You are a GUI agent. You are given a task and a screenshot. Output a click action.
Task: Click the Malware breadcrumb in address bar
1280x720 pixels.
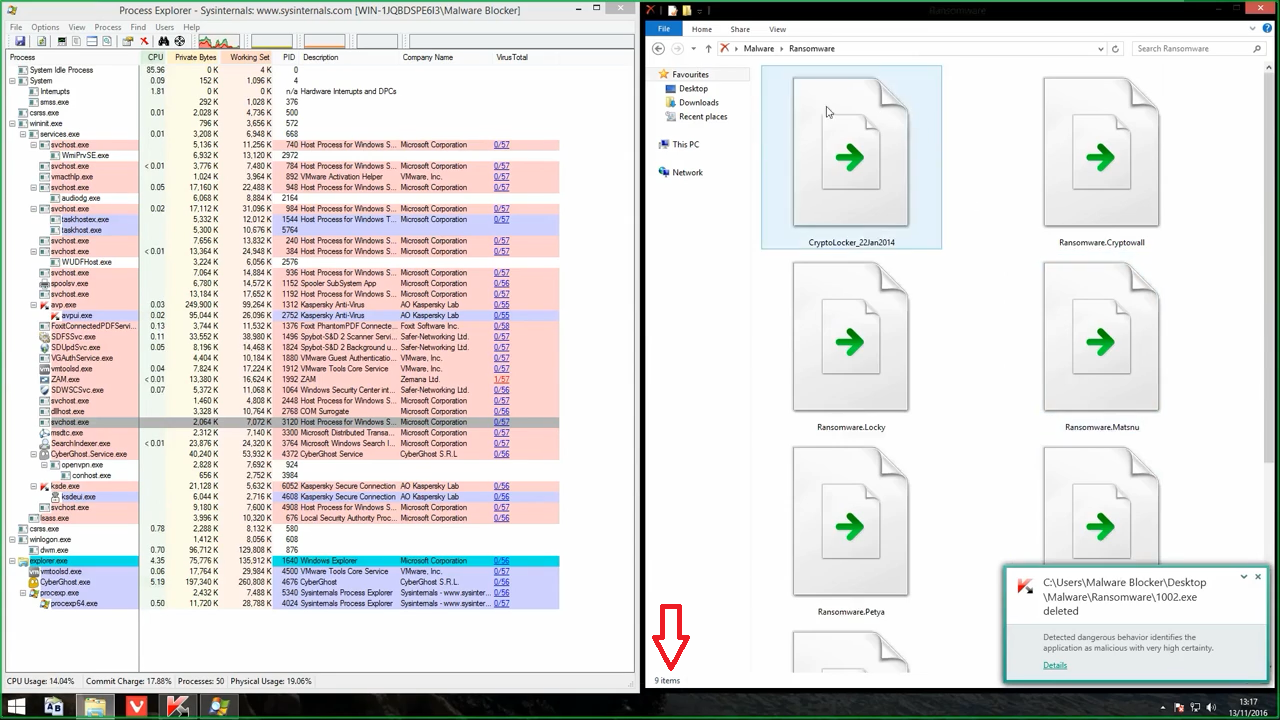759,48
